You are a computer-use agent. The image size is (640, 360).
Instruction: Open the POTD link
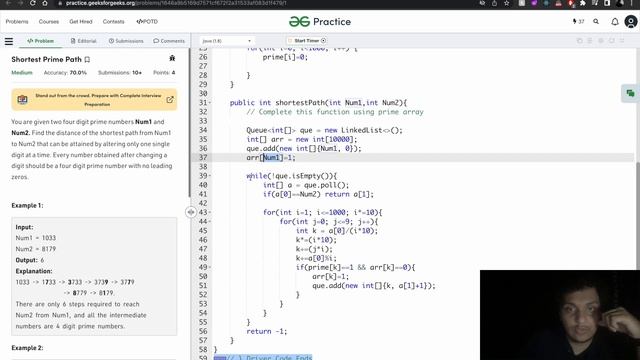pyautogui.click(x=147, y=22)
